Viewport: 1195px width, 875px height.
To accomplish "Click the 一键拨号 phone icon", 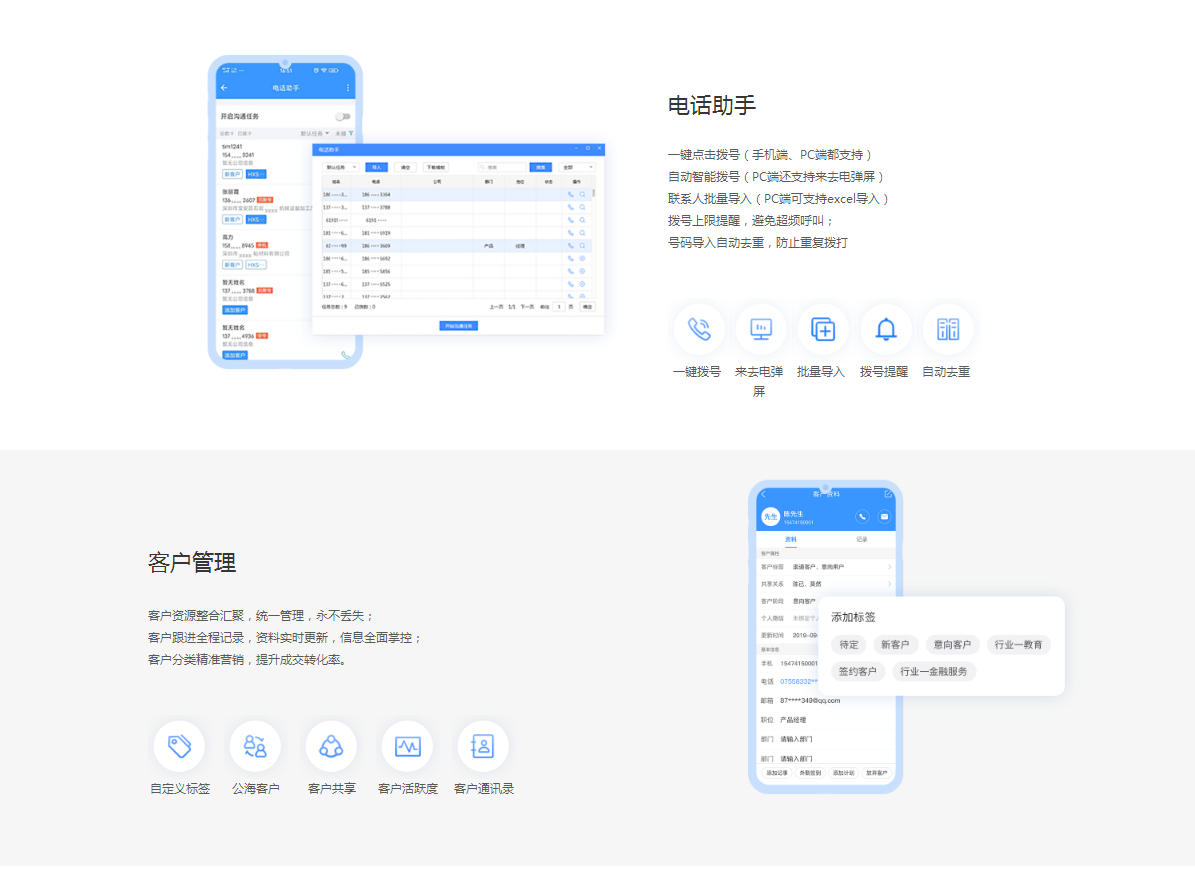I will [698, 329].
